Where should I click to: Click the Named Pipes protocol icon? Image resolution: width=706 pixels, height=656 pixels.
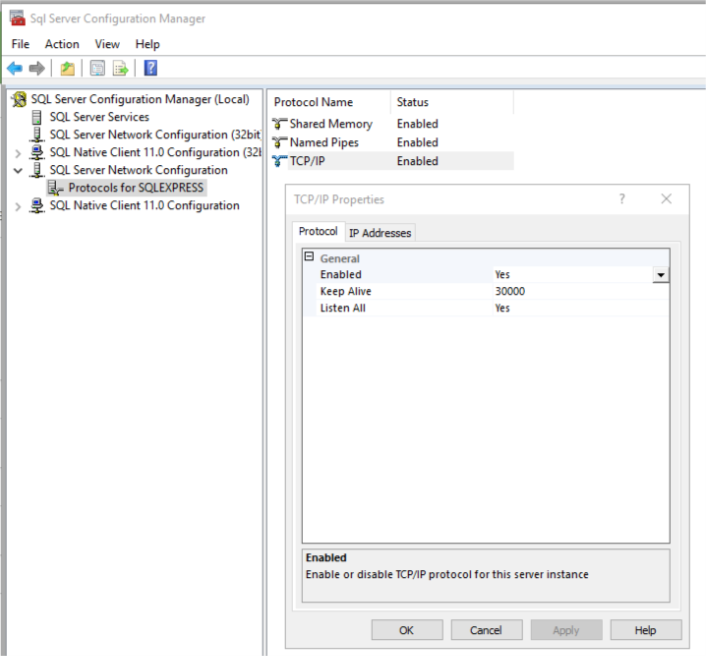point(280,142)
